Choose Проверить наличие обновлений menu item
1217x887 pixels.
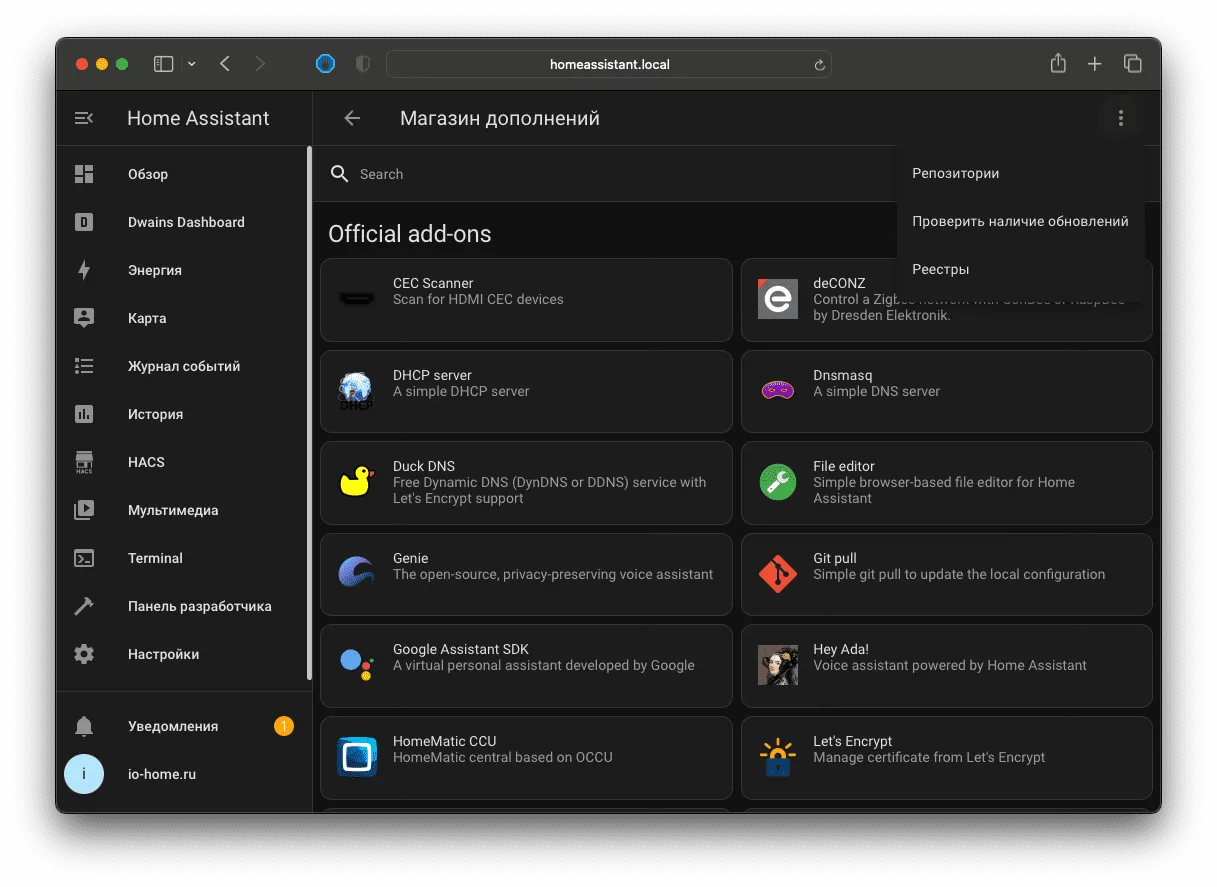1020,221
